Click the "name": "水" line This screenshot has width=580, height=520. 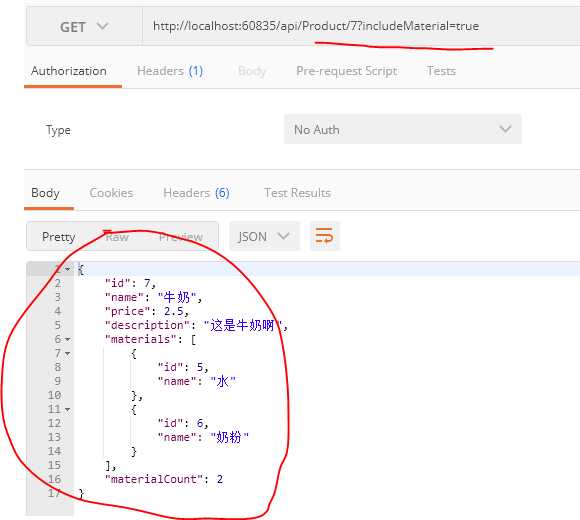[x=196, y=381]
